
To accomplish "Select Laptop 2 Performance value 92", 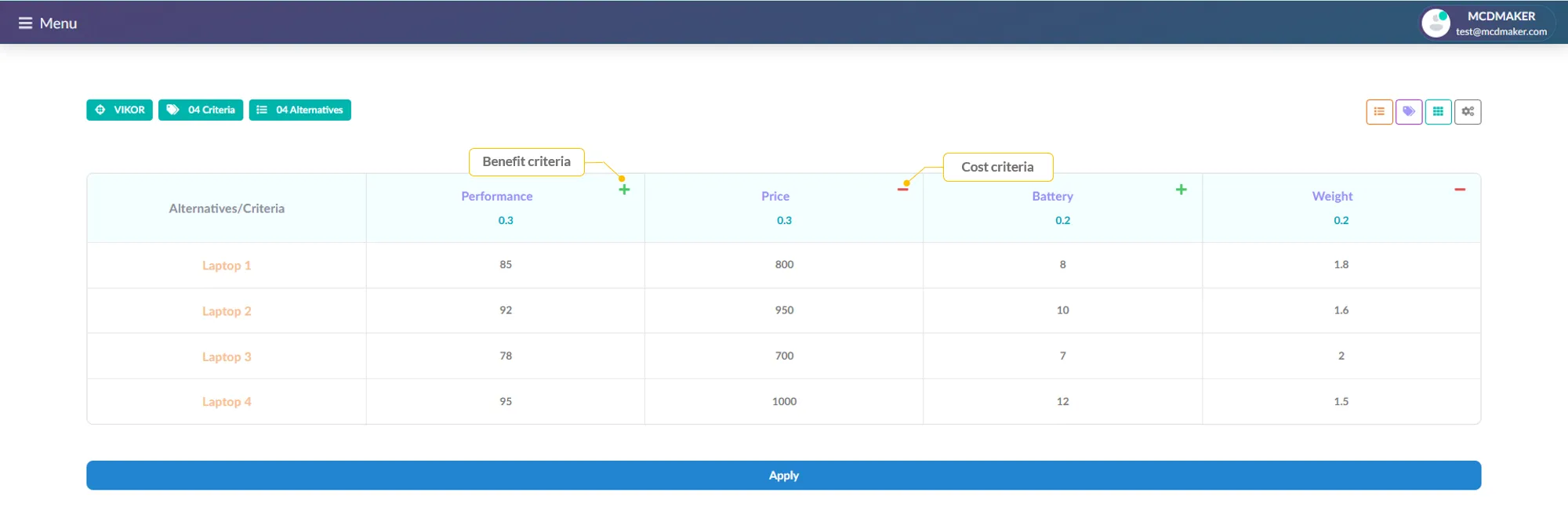I will [x=506, y=310].
